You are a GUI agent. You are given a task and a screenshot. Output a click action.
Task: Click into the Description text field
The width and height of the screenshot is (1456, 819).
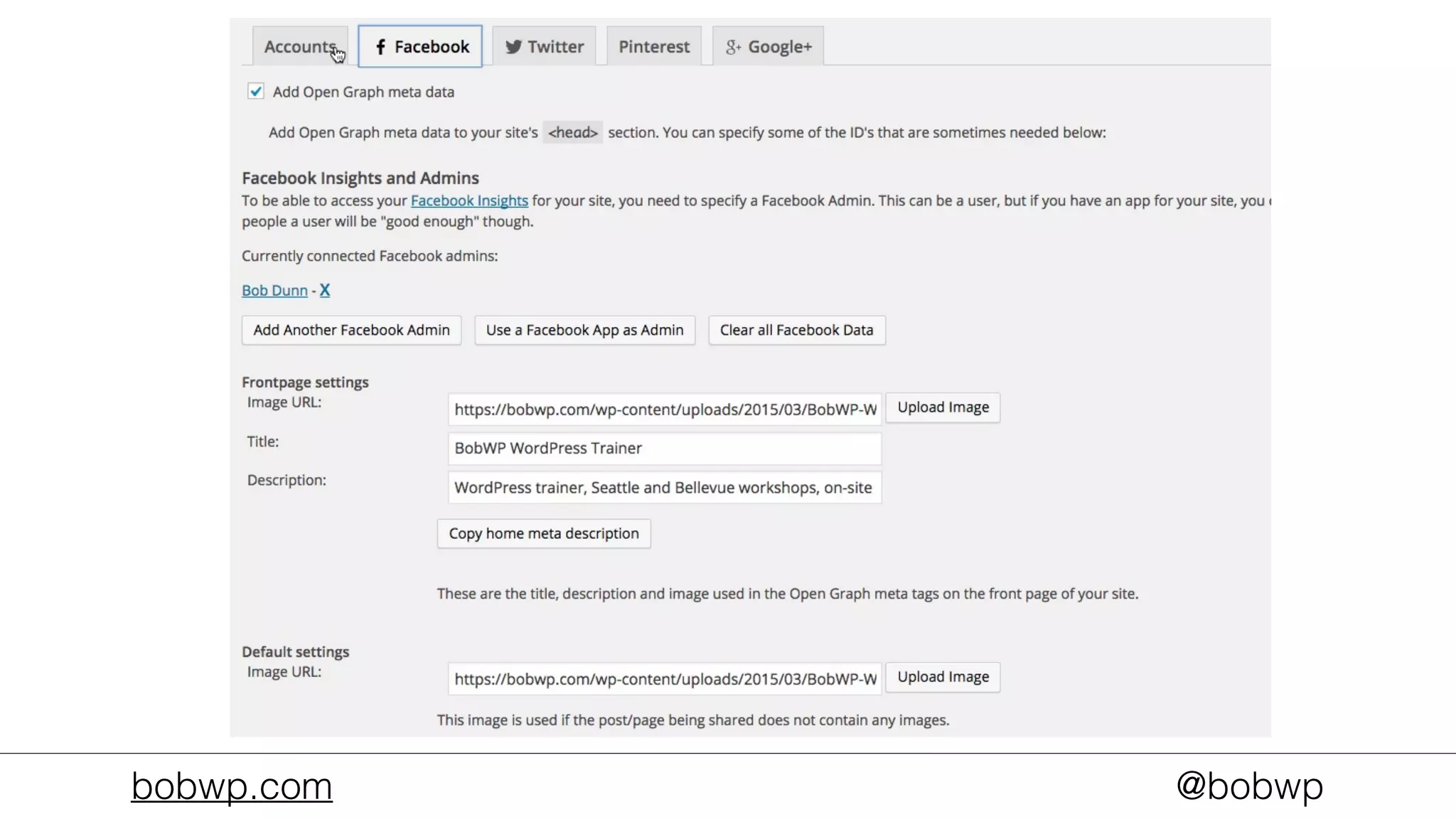tap(664, 488)
